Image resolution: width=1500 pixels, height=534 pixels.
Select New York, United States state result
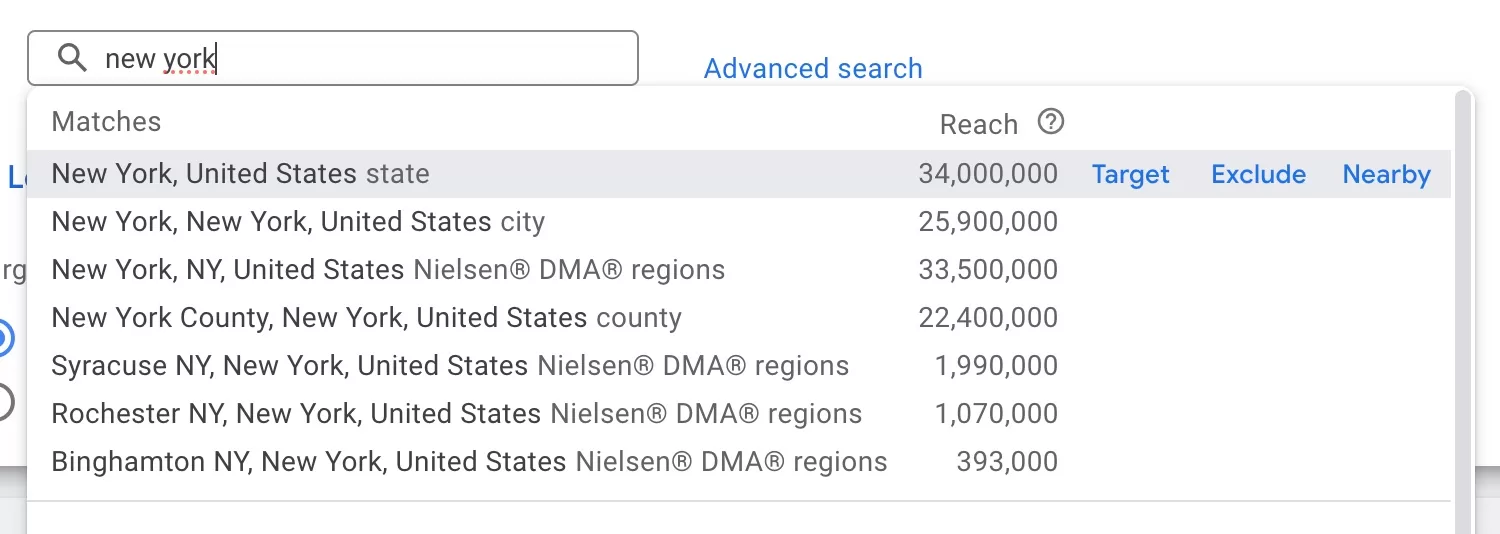[738, 174]
